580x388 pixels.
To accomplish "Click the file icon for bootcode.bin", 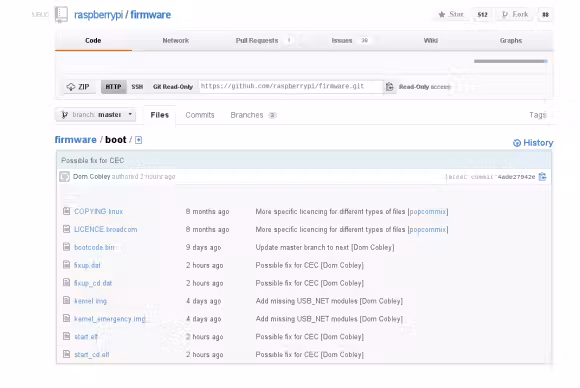I will [66, 247].
